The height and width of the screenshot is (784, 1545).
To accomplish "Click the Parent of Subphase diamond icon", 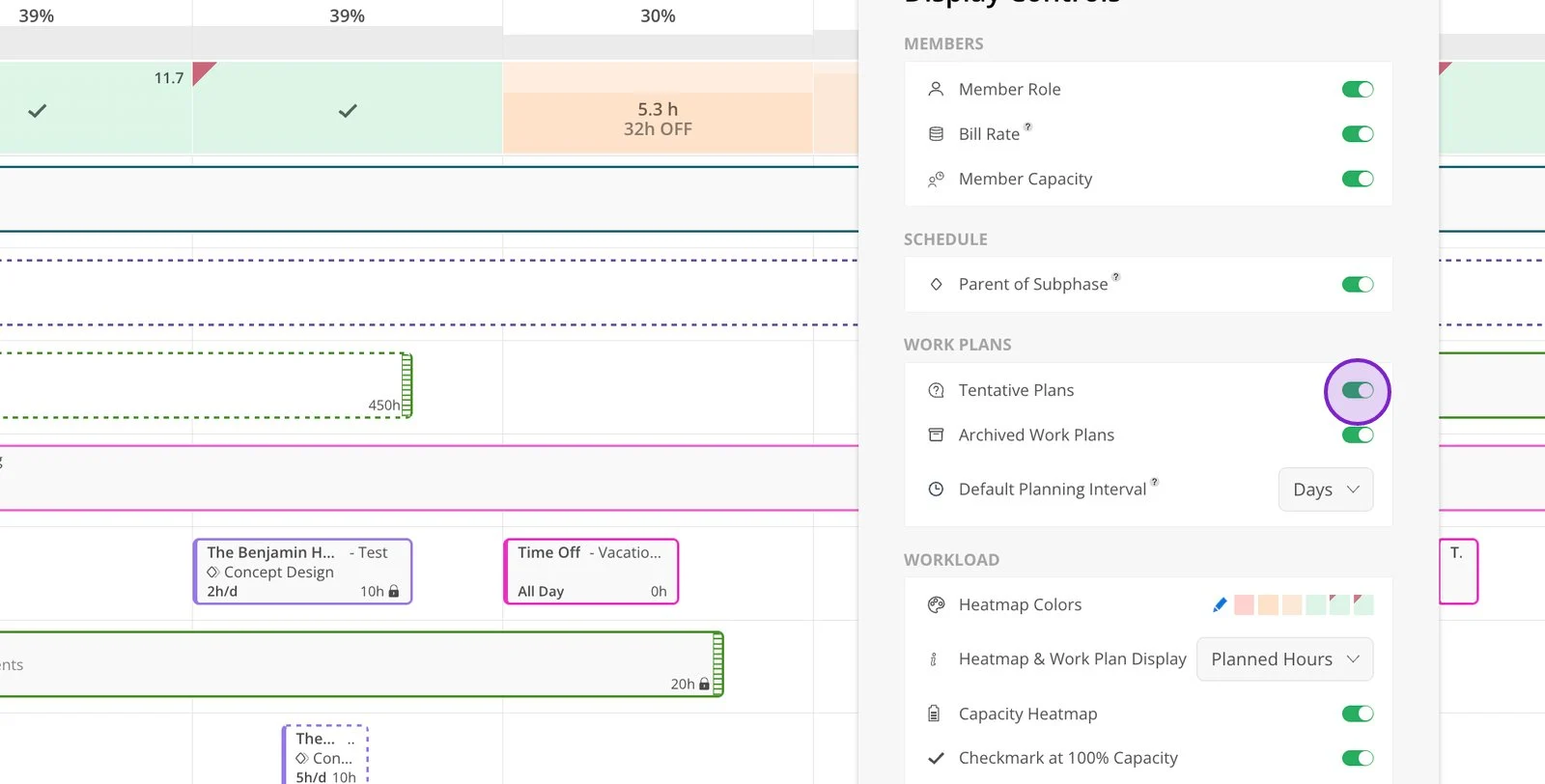I will (x=936, y=284).
